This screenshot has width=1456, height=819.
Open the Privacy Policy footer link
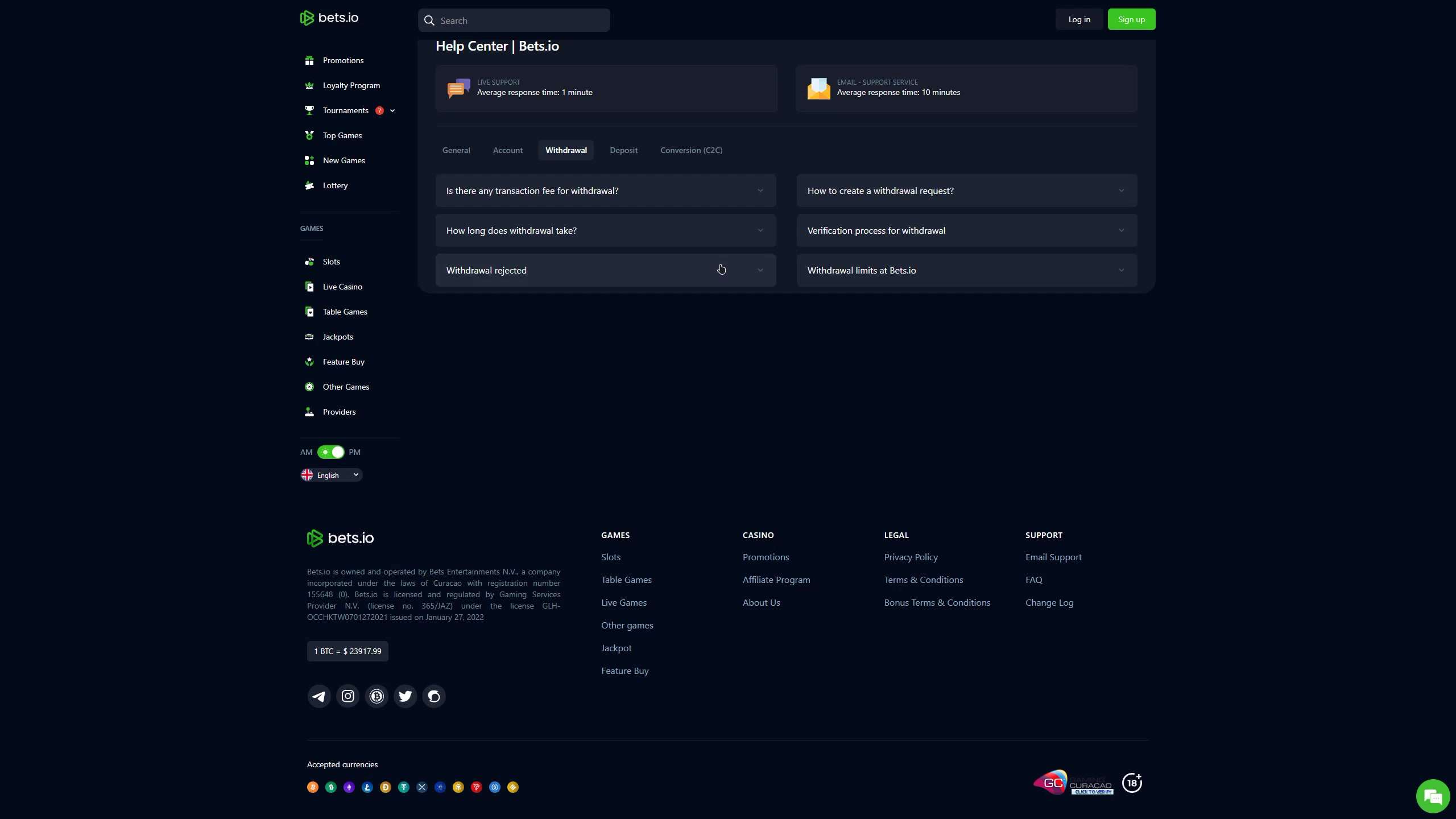click(911, 557)
